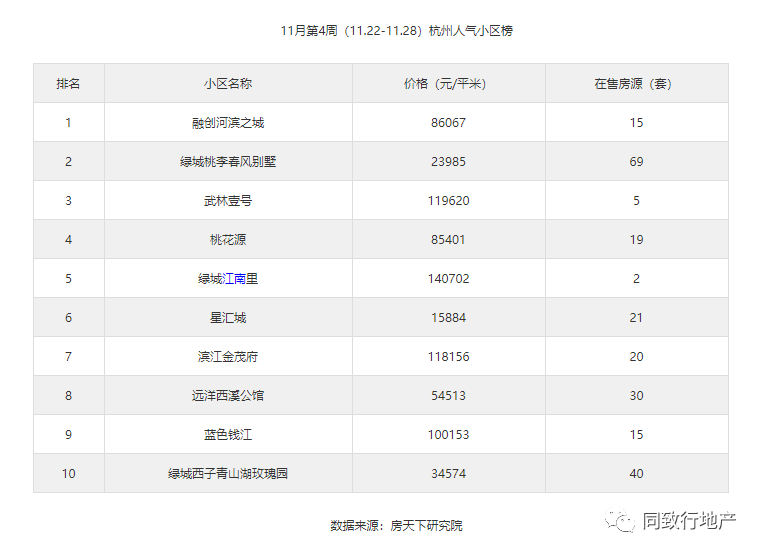Image resolution: width=761 pixels, height=554 pixels.
Task: Select the title text 杭州人气小区榜
Action: [471, 31]
